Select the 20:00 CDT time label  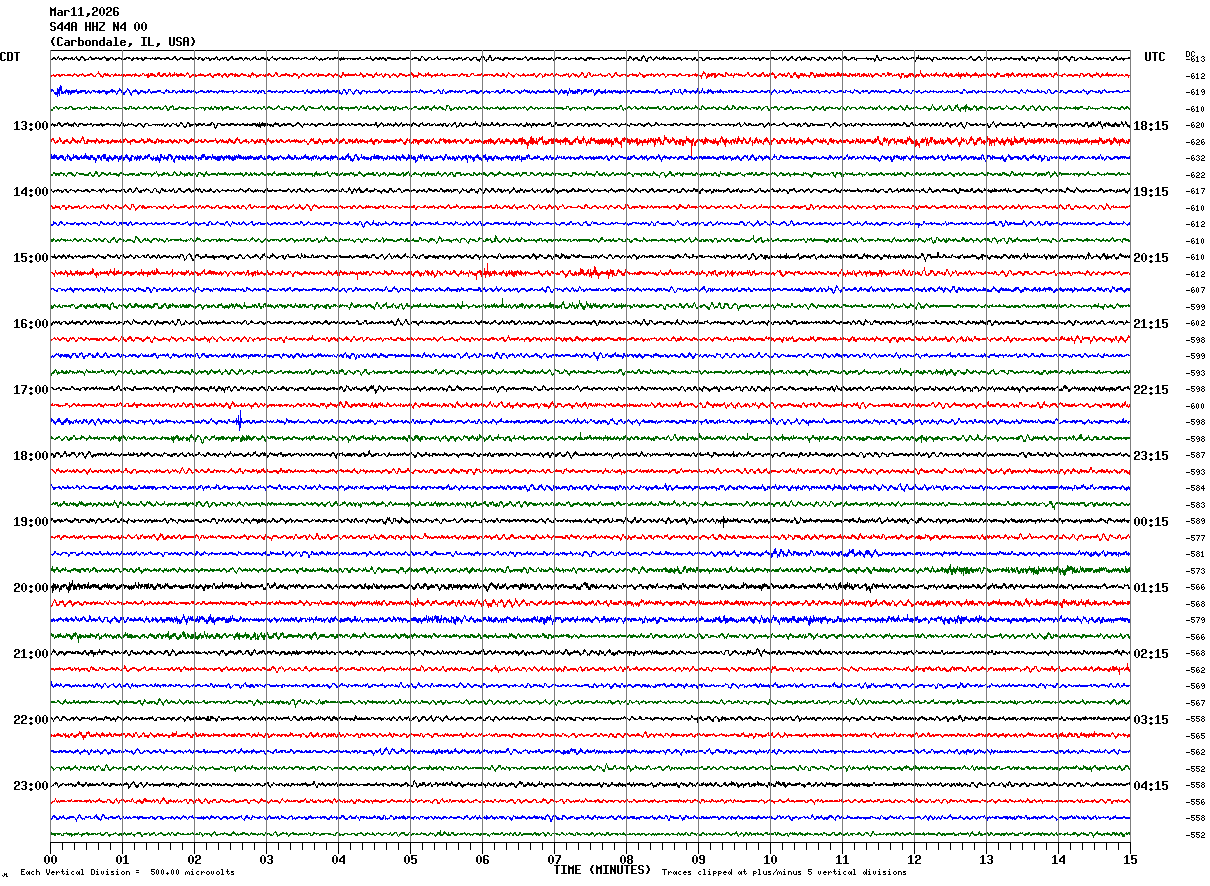(x=30, y=588)
